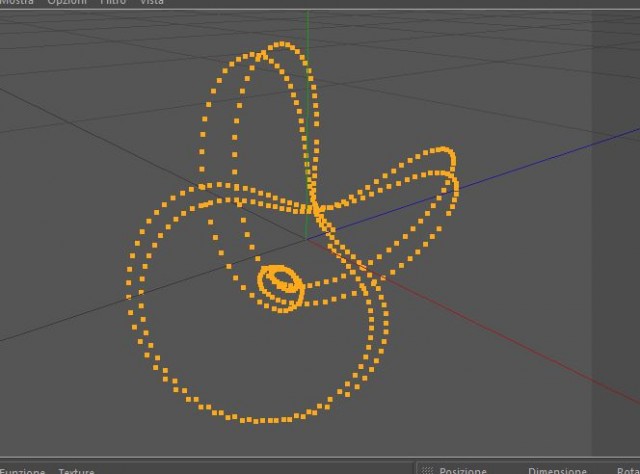Select the small ring of spline points

(x=281, y=288)
